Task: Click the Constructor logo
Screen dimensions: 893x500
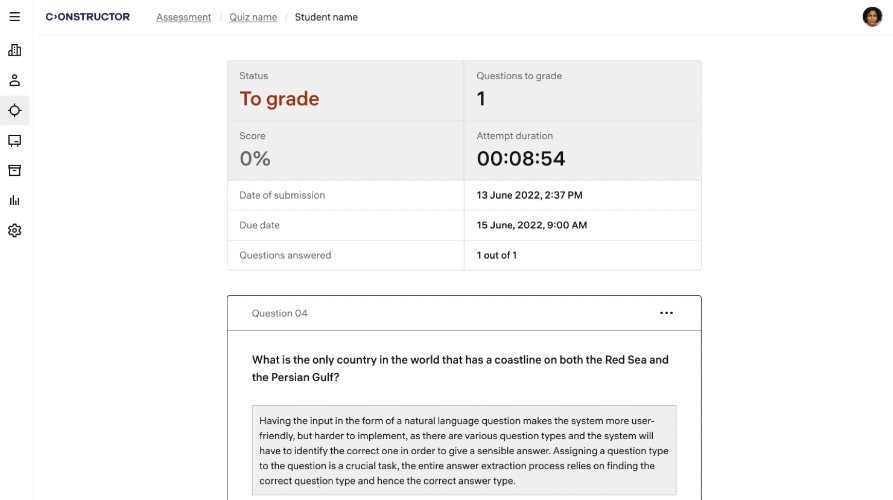Action: 88,17
